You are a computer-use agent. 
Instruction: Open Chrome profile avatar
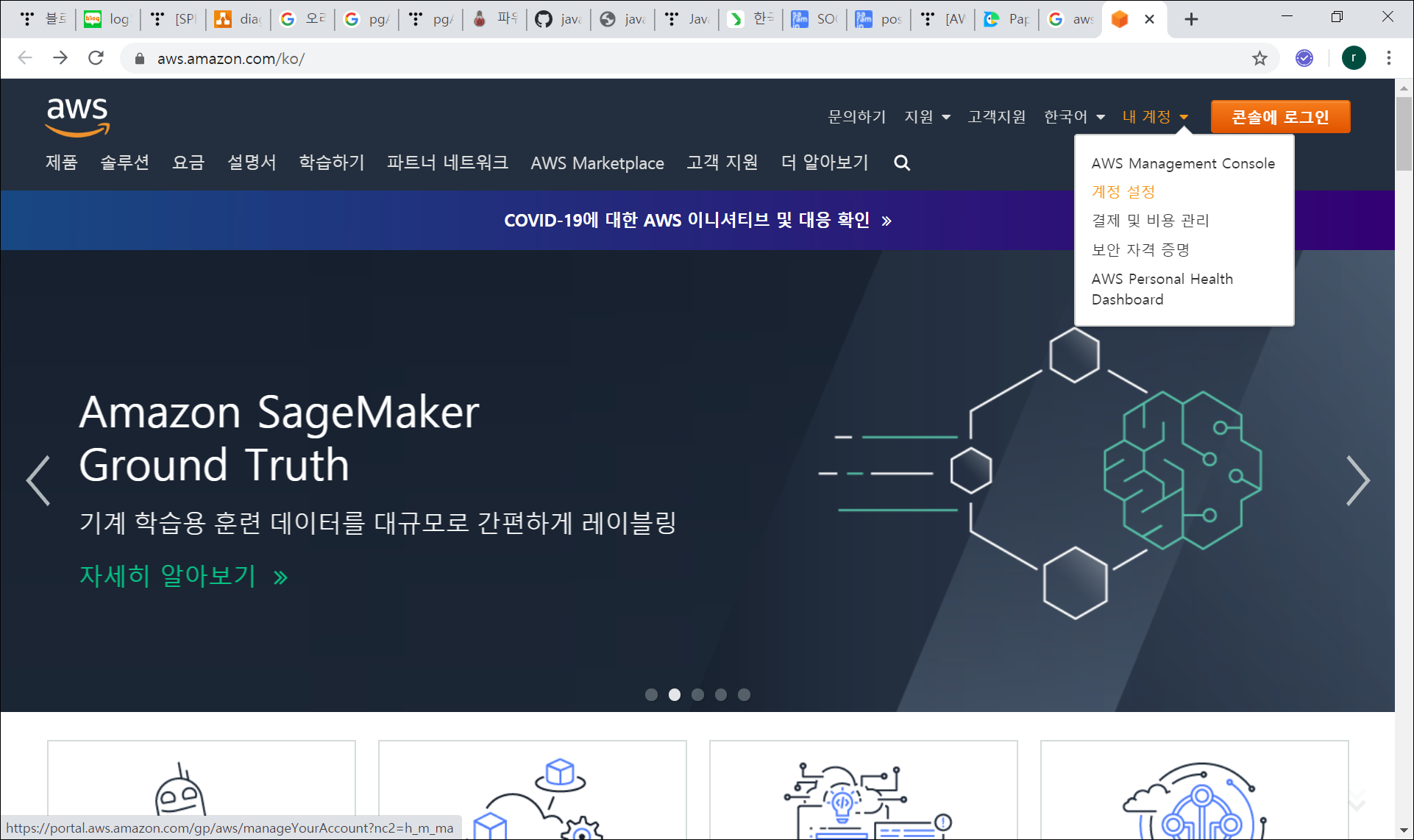[x=1354, y=58]
